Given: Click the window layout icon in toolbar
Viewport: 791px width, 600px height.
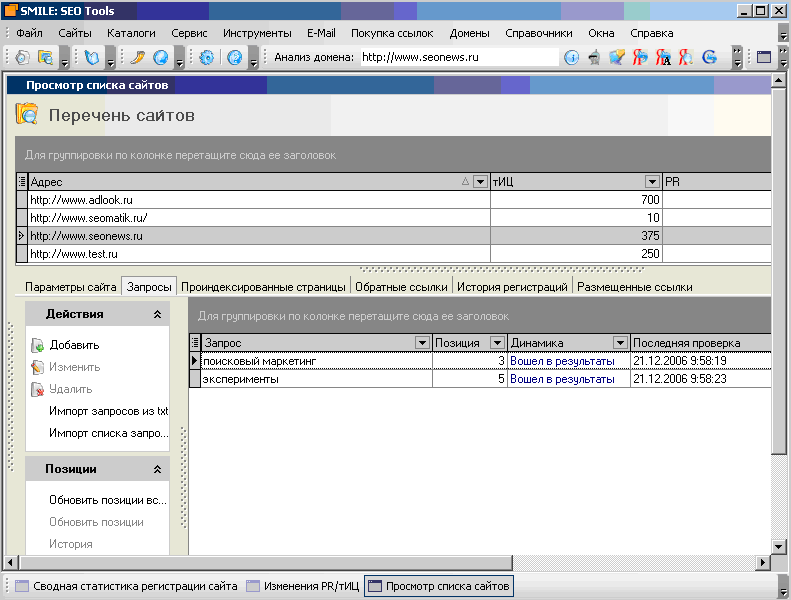Looking at the screenshot, I should (x=764, y=57).
